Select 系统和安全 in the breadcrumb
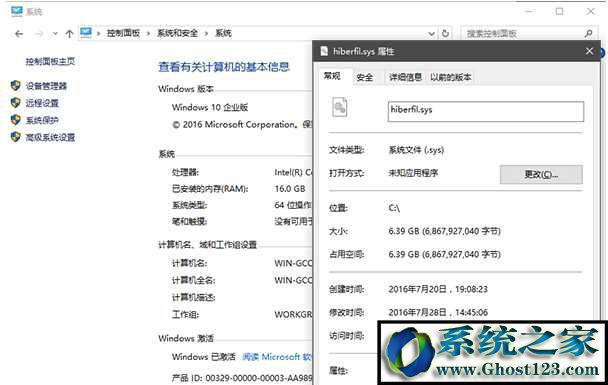This screenshot has height=385, width=608. [177, 33]
